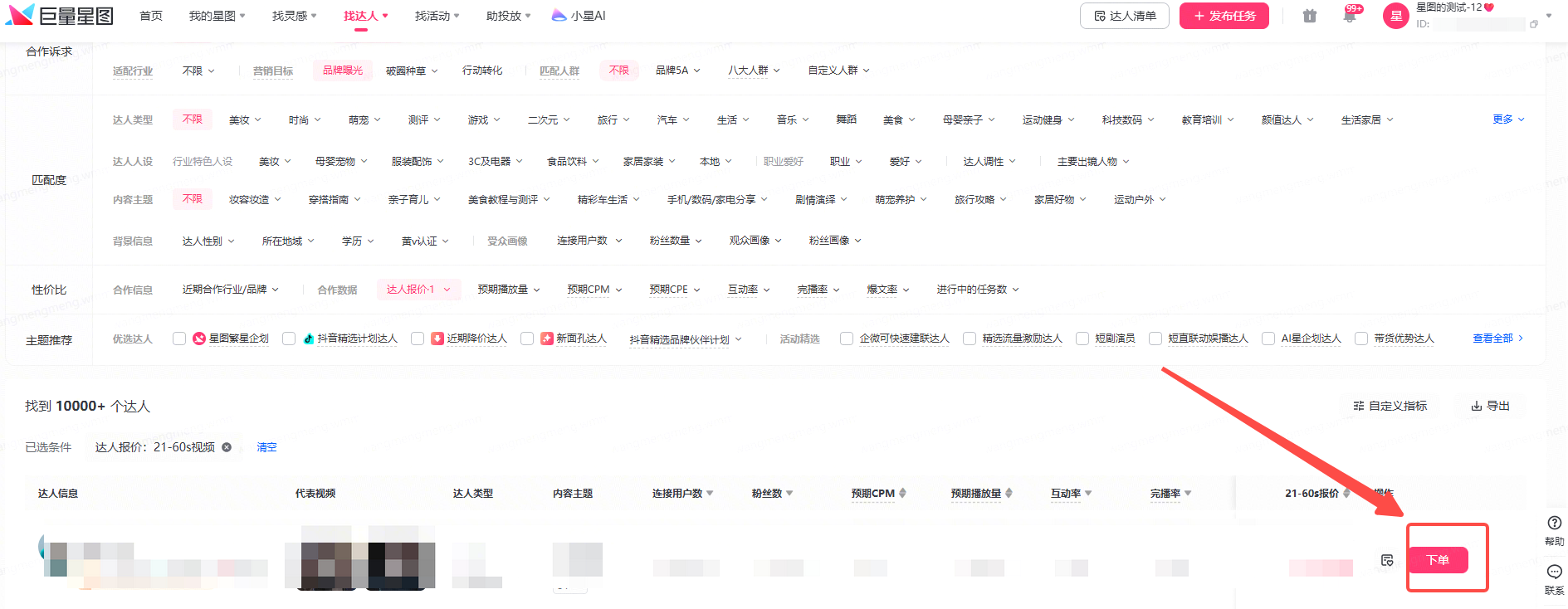1568x609 pixels.
Task: Open 助投放 menu
Action: 508,16
